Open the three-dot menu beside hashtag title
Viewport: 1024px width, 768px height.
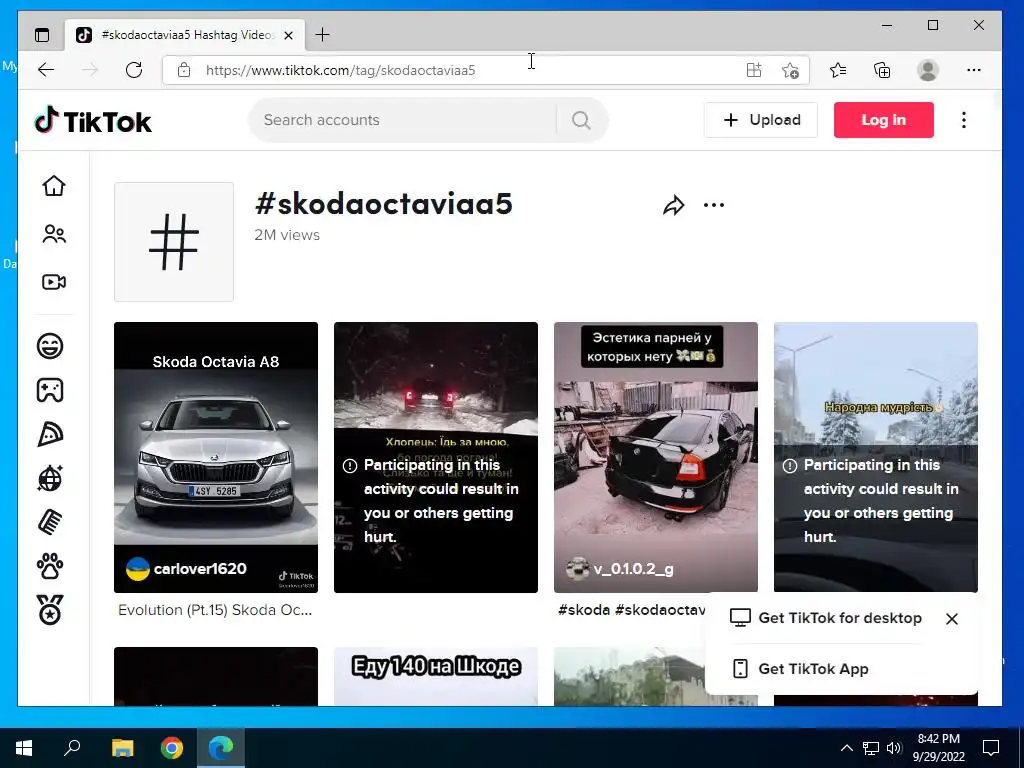pos(714,205)
